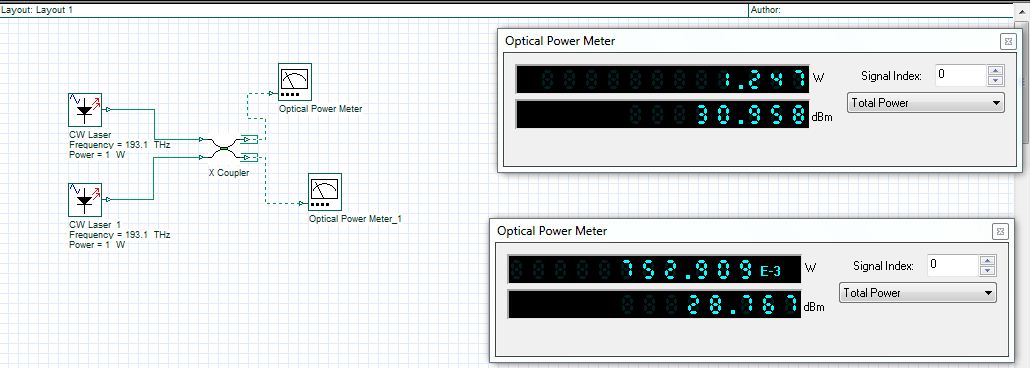Click lower output visualizer port of X Coupler
Viewport: 1030px width, 368px height.
250,157
